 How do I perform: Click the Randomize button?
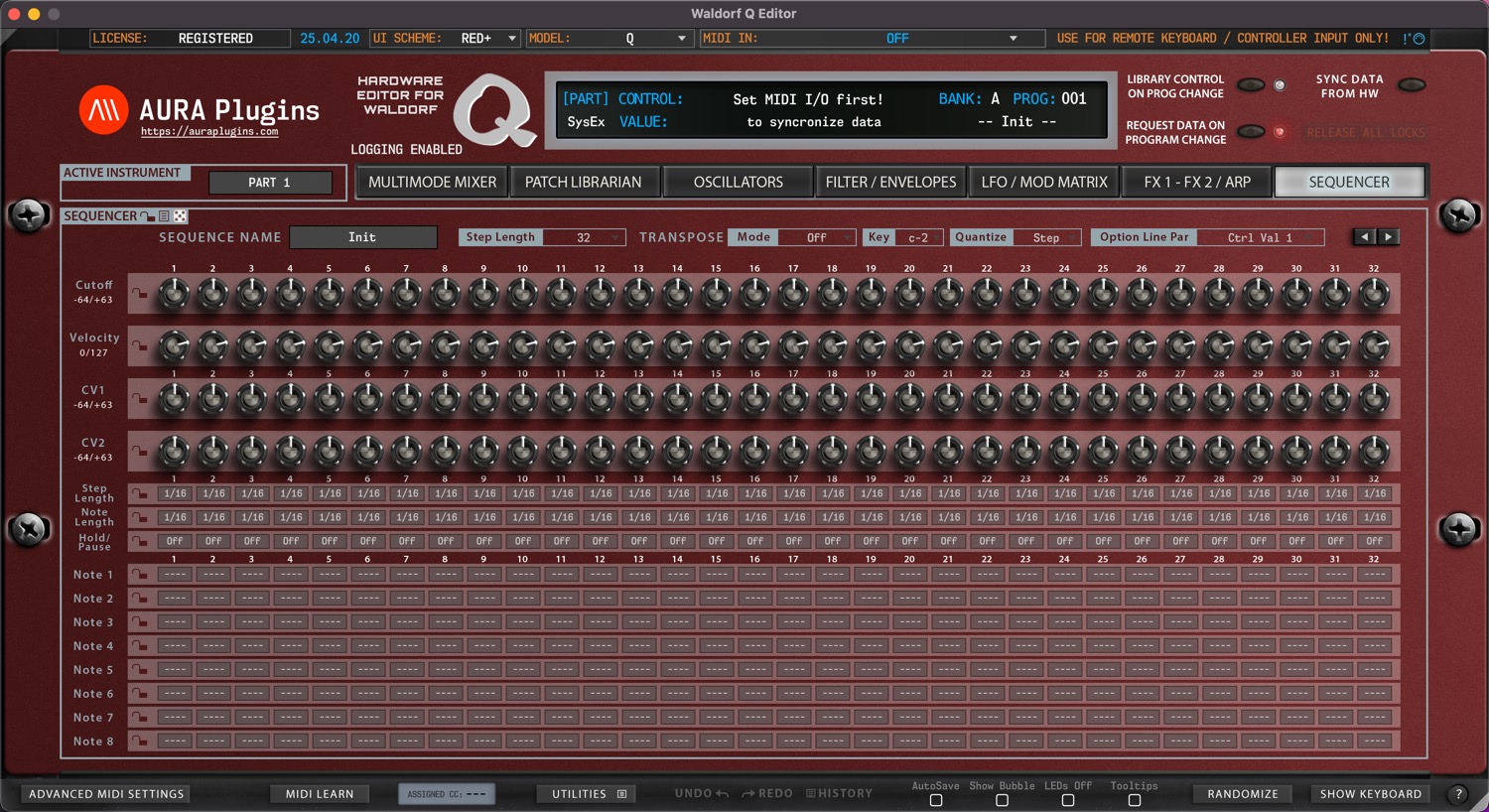click(1243, 794)
